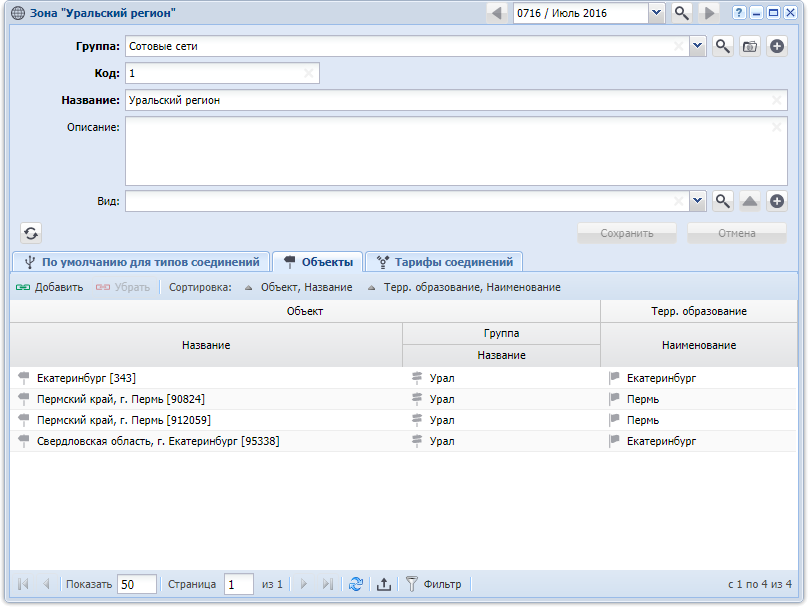Click the up-triangle icon beside Вид
Image resolution: width=808 pixels, height=607 pixels.
coord(750,201)
